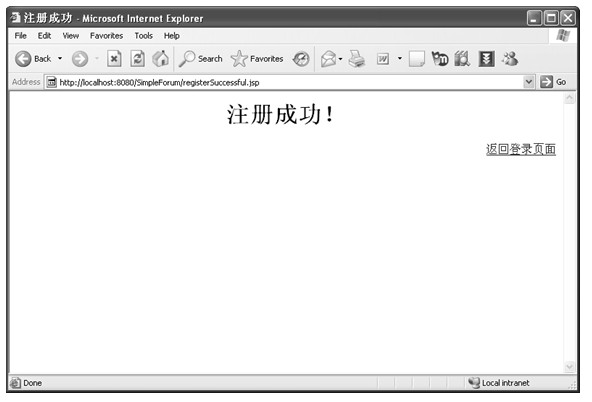Click the Go button next to address bar

point(553,82)
